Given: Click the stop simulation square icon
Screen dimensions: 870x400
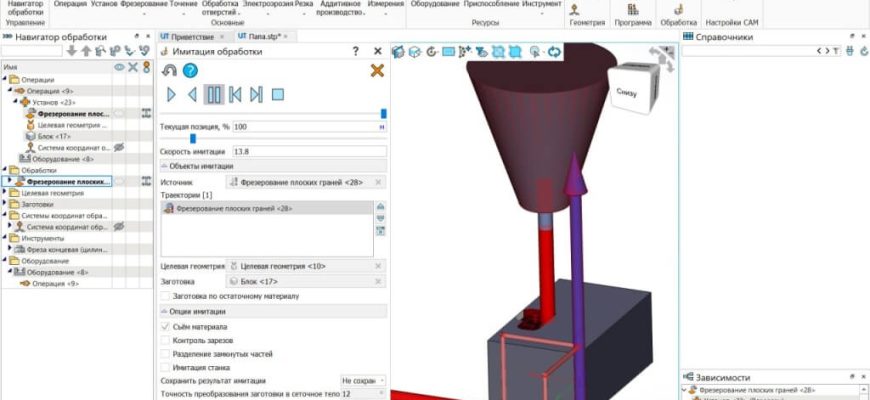Looking at the screenshot, I should point(278,95).
